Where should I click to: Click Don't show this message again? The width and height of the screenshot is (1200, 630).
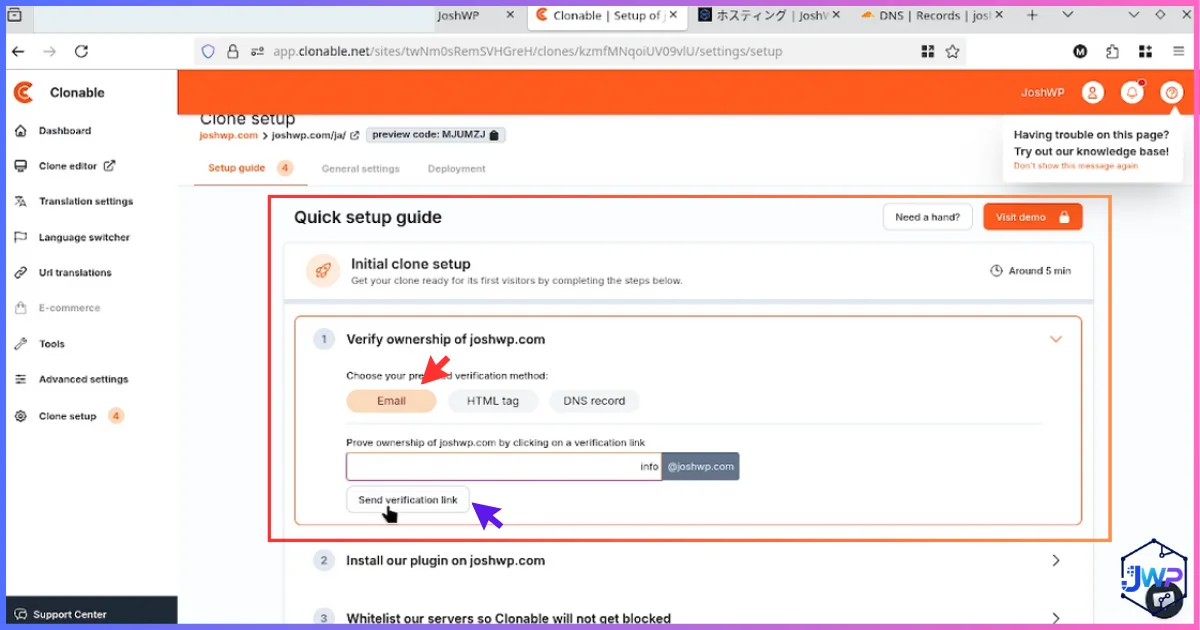(1076, 166)
